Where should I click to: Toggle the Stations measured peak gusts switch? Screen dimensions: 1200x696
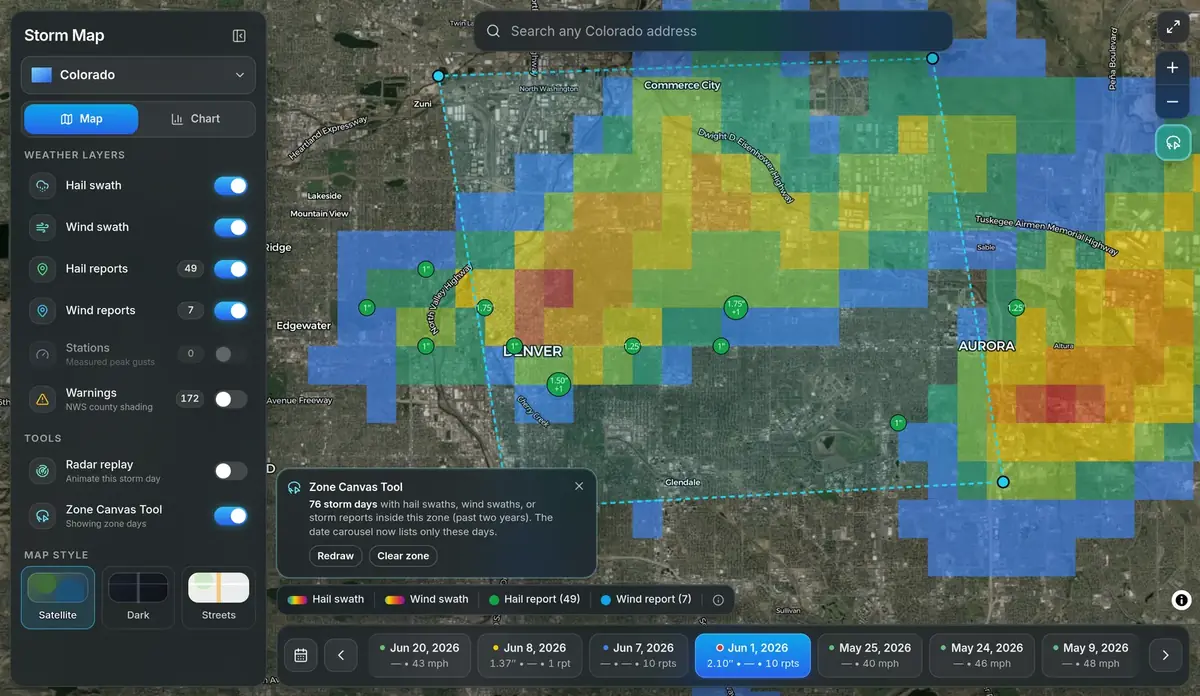coord(230,354)
